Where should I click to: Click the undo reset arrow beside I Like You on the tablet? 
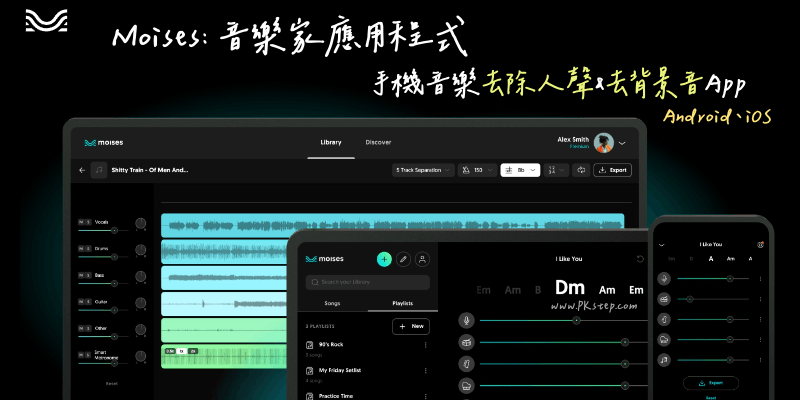pos(640,259)
